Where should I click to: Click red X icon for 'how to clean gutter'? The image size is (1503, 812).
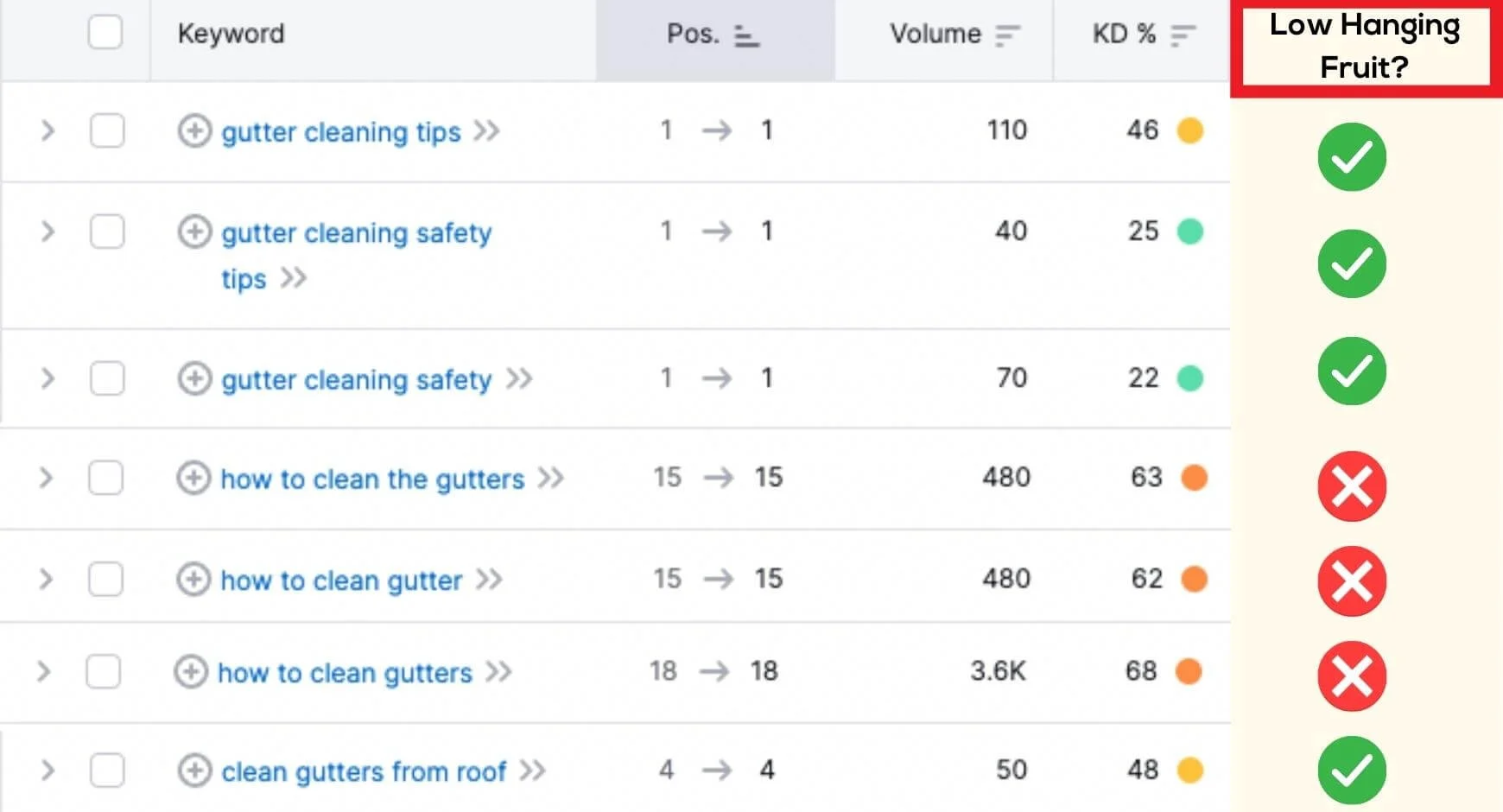[x=1352, y=580]
